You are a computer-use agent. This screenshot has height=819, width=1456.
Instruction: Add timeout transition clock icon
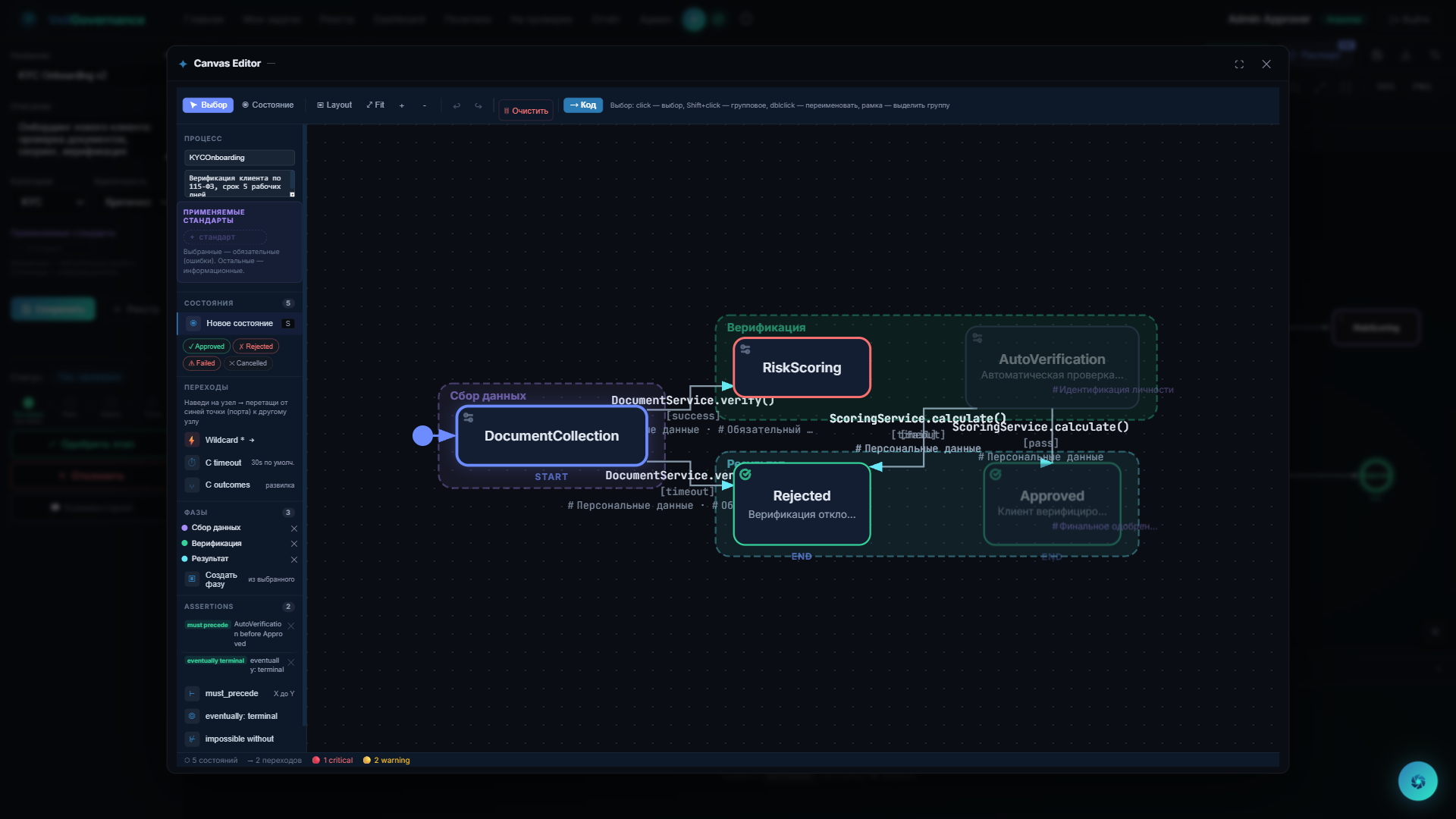coord(192,463)
